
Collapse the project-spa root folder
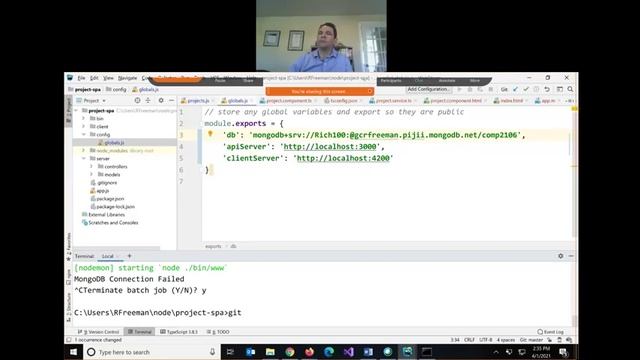(76, 111)
